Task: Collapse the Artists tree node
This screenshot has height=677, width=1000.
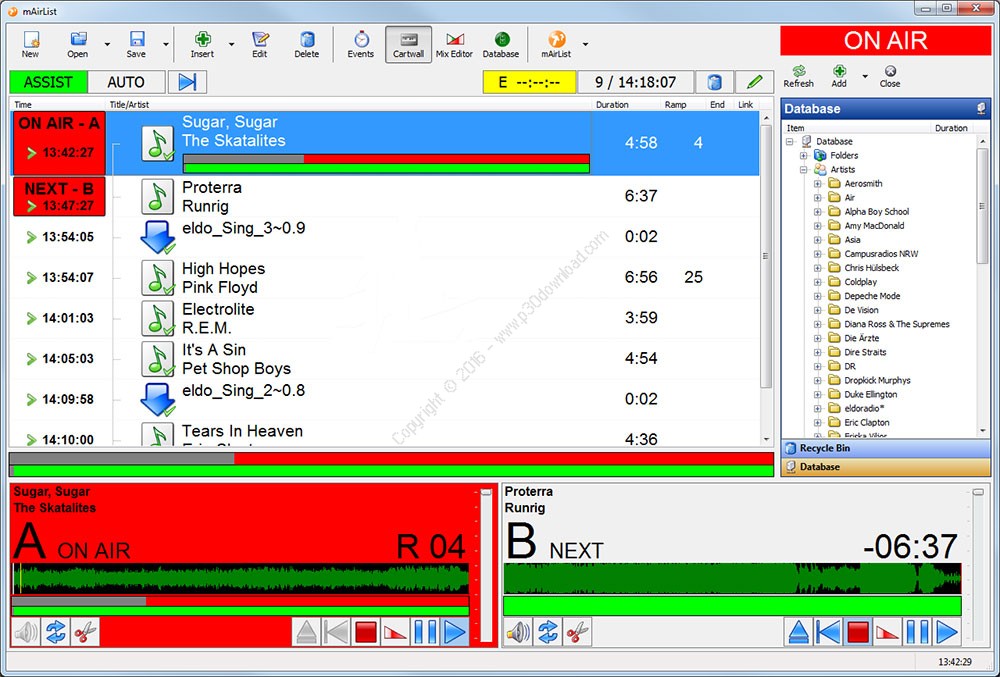Action: point(804,170)
